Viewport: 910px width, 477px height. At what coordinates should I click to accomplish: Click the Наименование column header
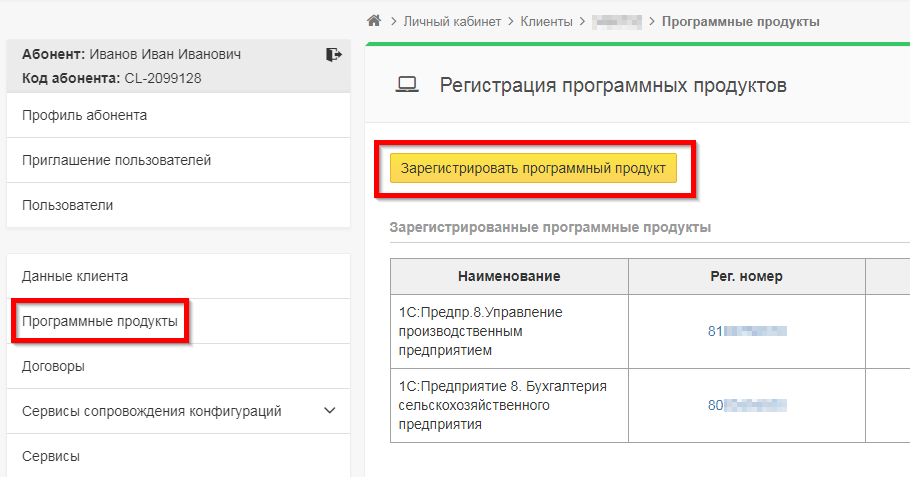pyautogui.click(x=509, y=276)
